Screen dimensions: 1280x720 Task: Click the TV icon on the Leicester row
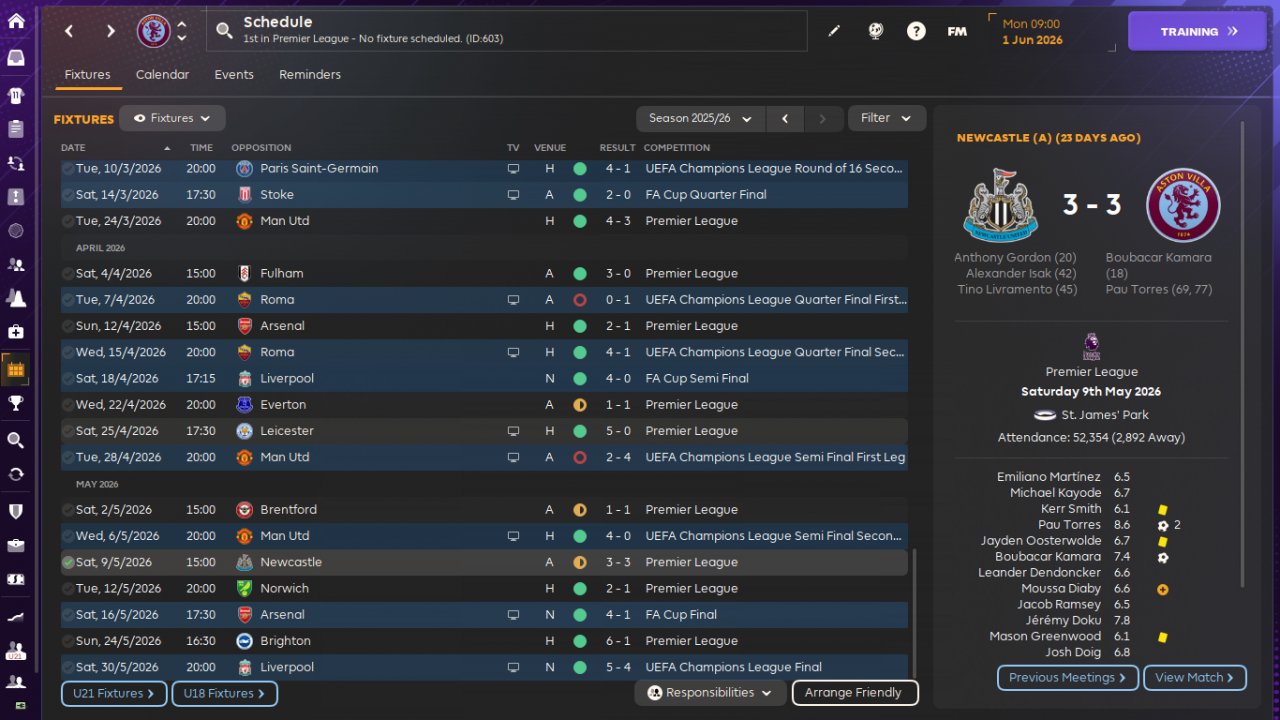point(513,431)
